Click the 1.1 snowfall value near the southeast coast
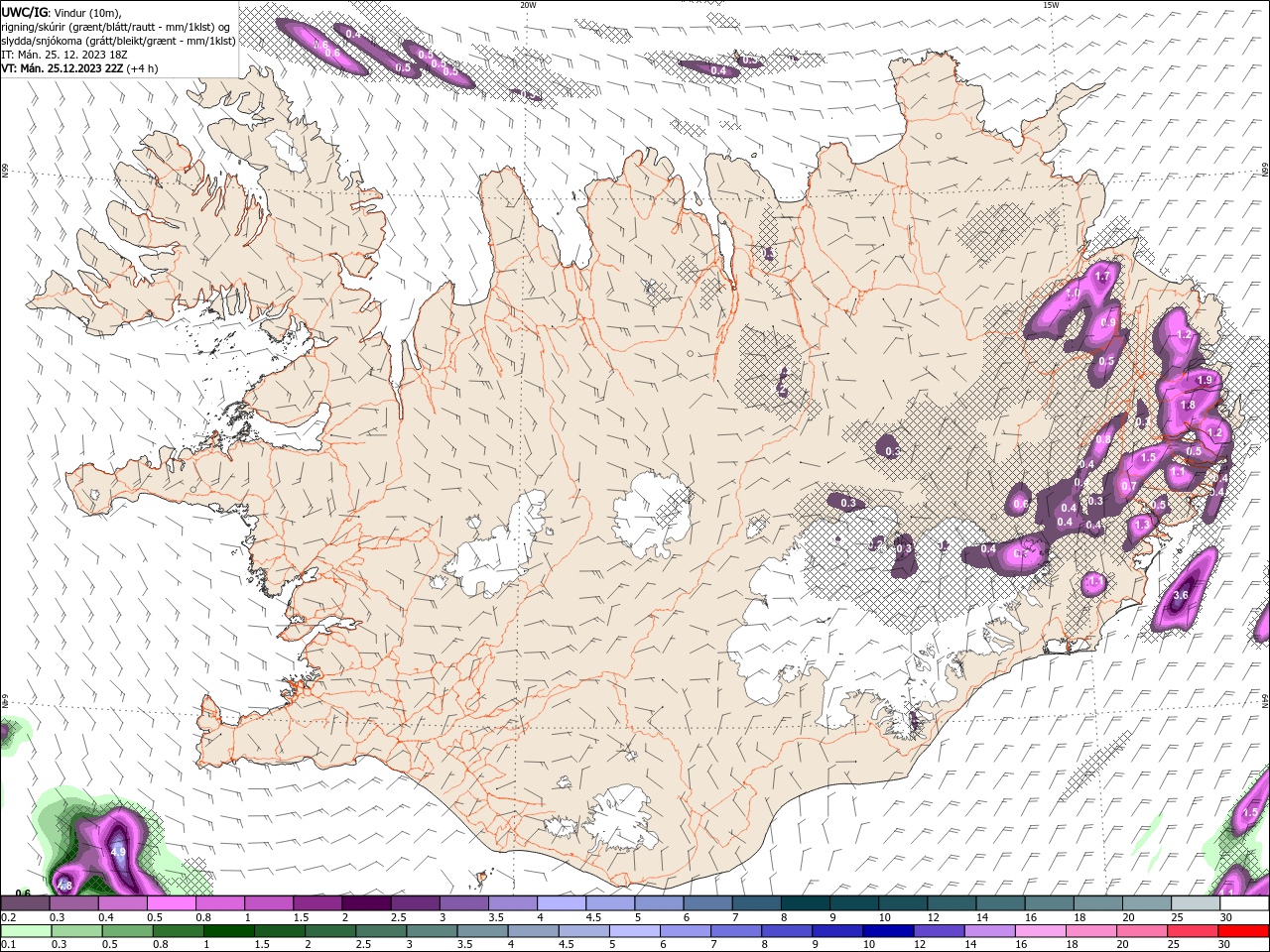 [1095, 581]
